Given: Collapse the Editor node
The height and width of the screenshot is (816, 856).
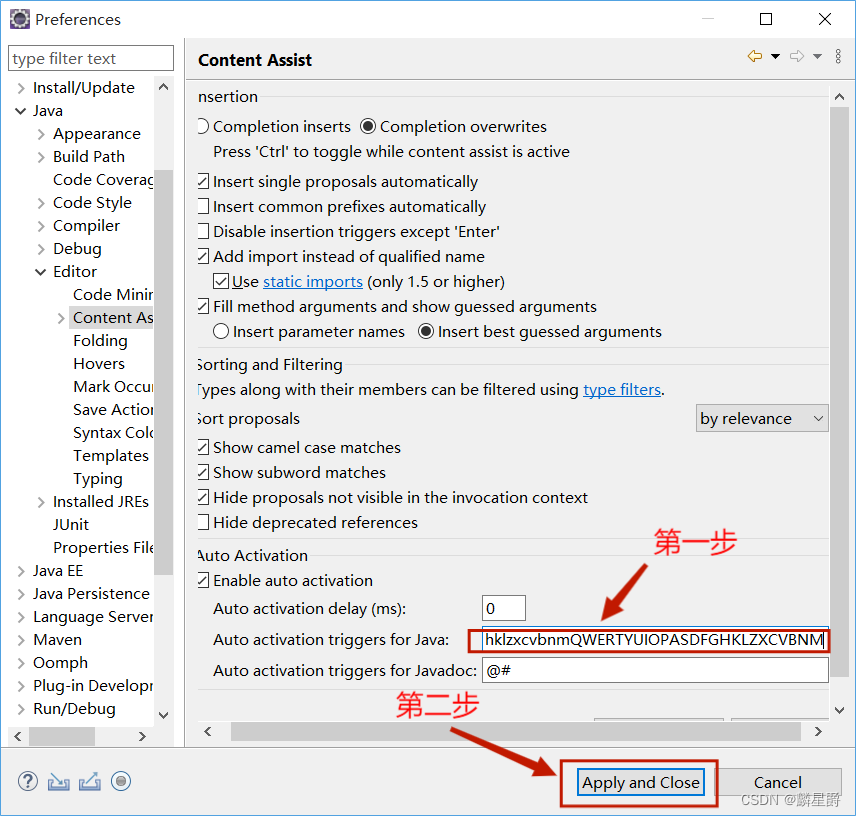Looking at the screenshot, I should click(41, 272).
